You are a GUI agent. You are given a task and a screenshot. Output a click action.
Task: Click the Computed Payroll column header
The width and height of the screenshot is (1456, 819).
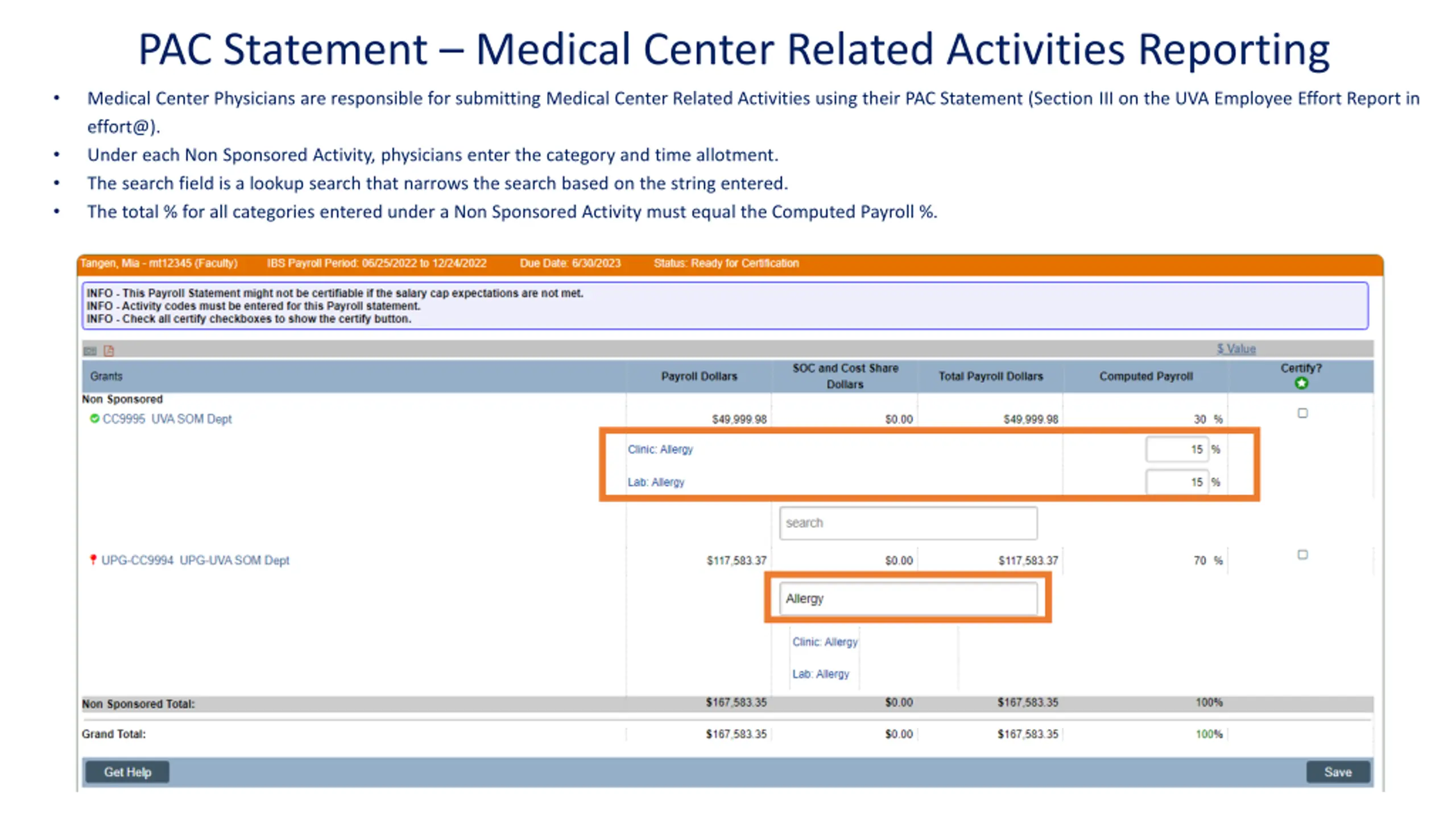click(1146, 376)
